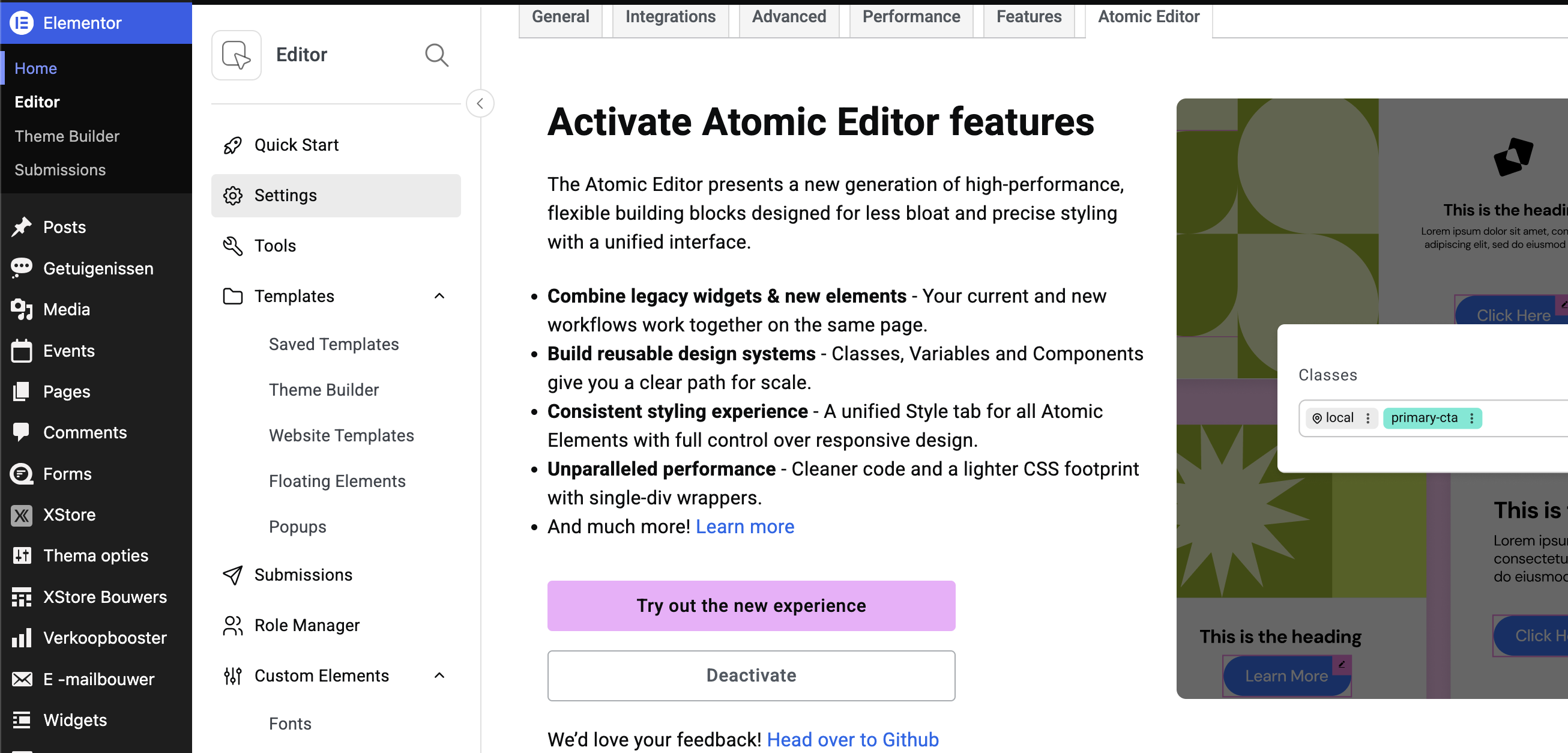Click the Settings gear icon
This screenshot has width=1568, height=753.
coord(232,196)
